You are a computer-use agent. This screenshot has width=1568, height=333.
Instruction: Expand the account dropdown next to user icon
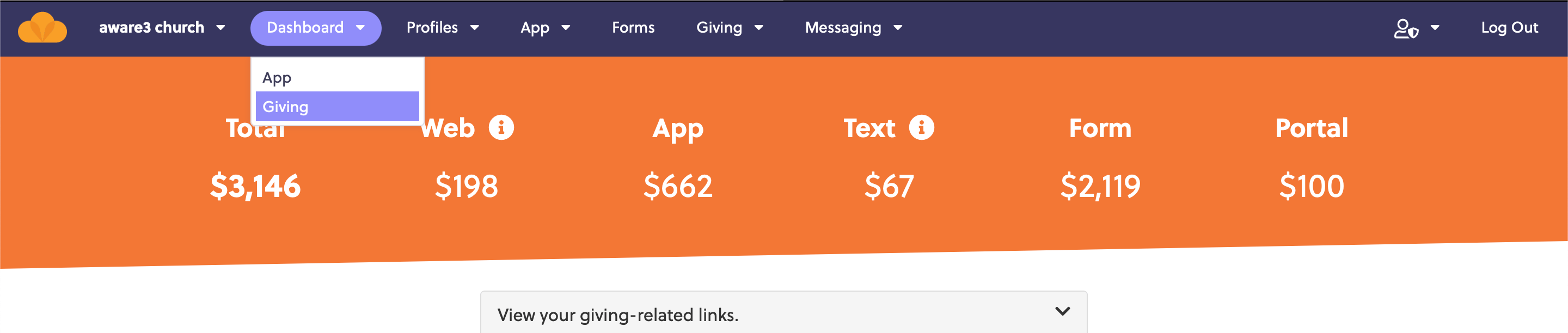(1435, 27)
